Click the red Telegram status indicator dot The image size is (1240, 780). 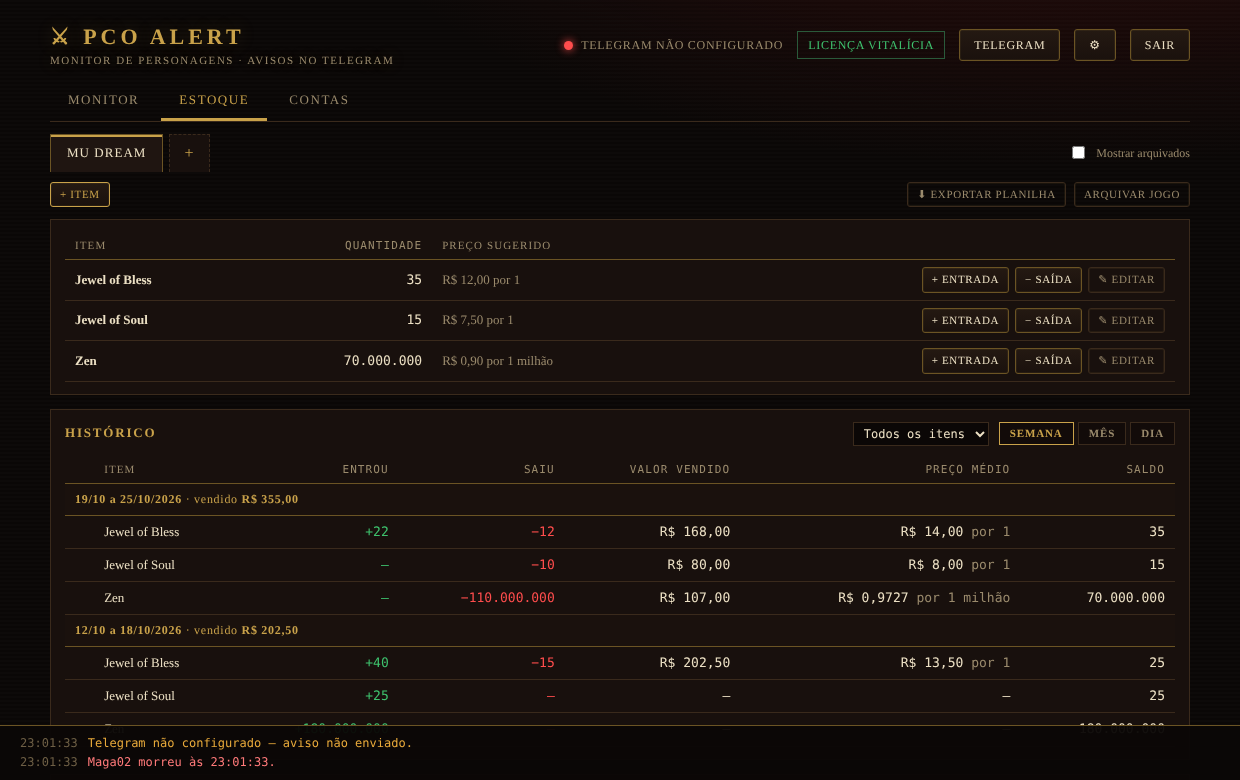tap(568, 45)
